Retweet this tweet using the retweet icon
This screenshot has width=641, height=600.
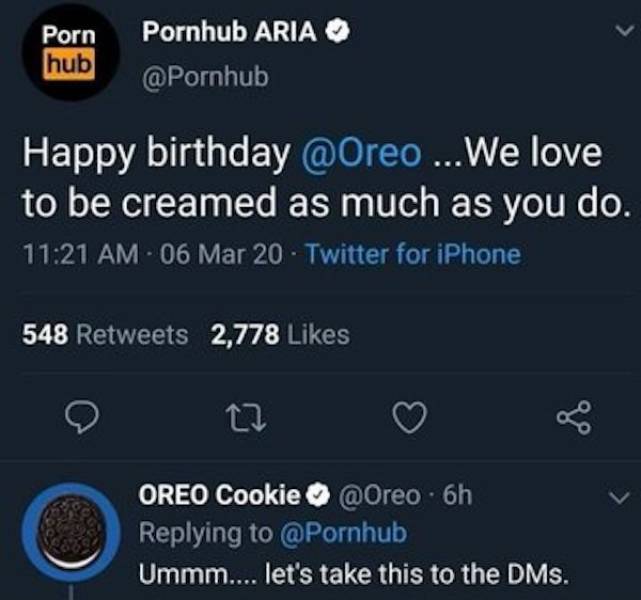tap(246, 417)
